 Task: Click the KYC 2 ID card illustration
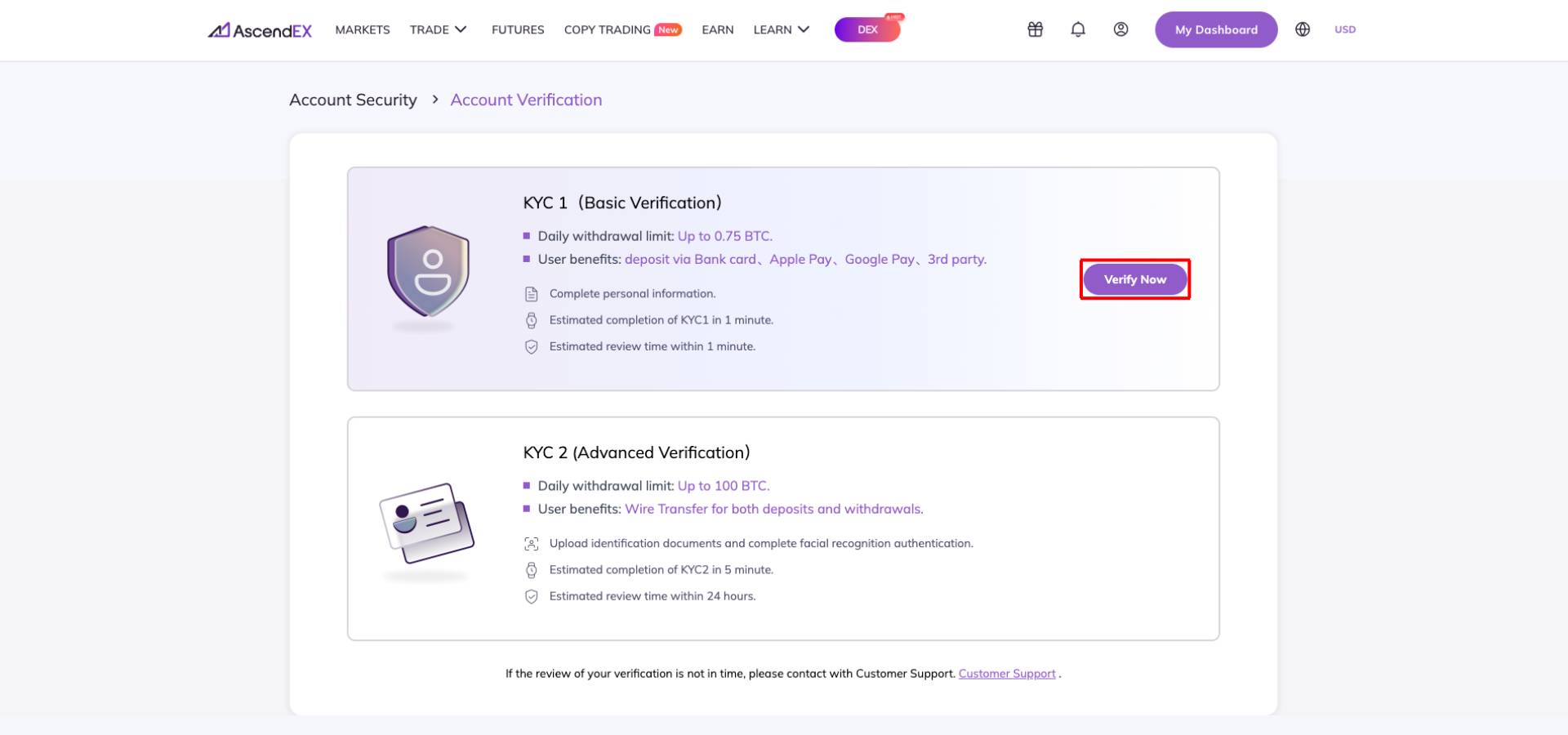pos(427,523)
